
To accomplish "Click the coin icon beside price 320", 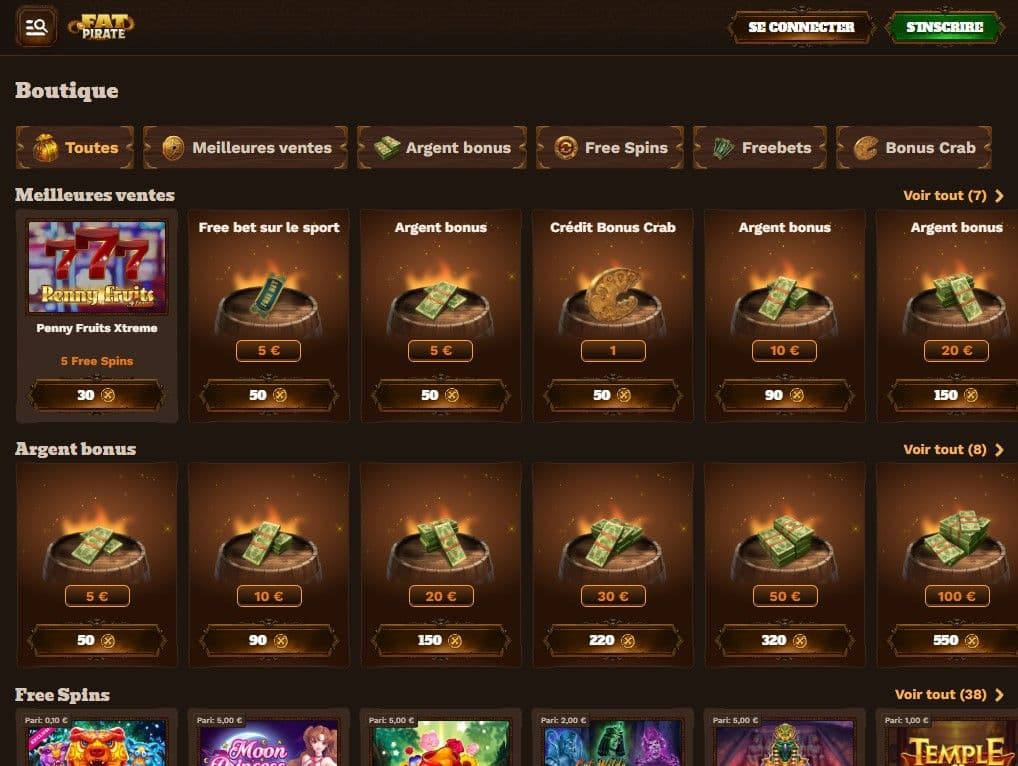I will 800,641.
